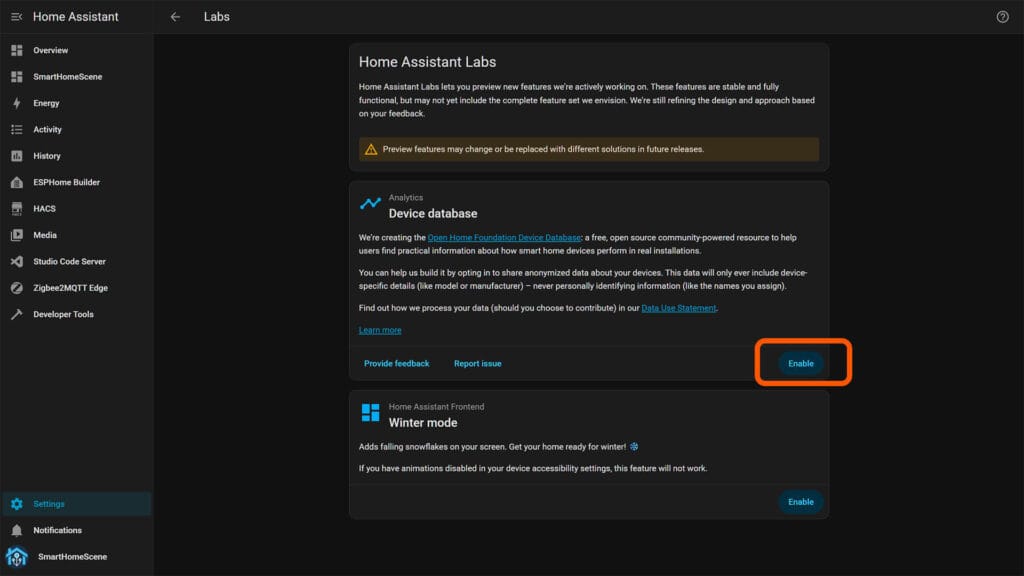Open the help question mark icon

click(x=1002, y=17)
